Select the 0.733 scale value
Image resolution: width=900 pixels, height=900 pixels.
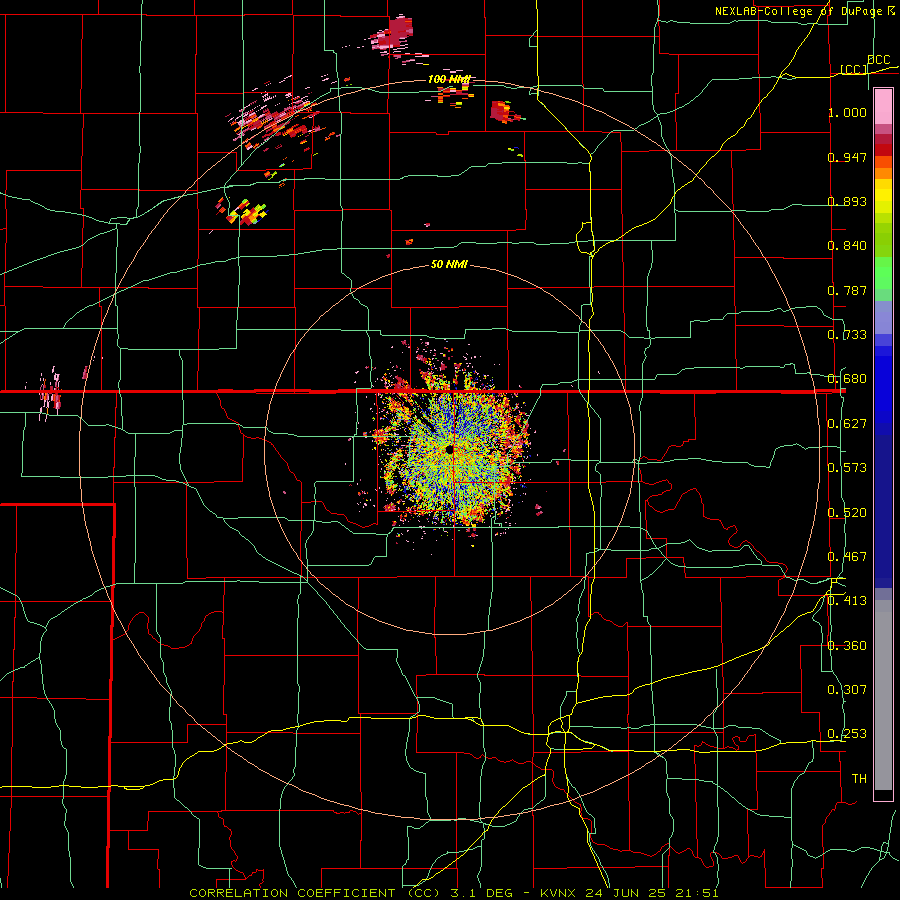click(x=847, y=335)
